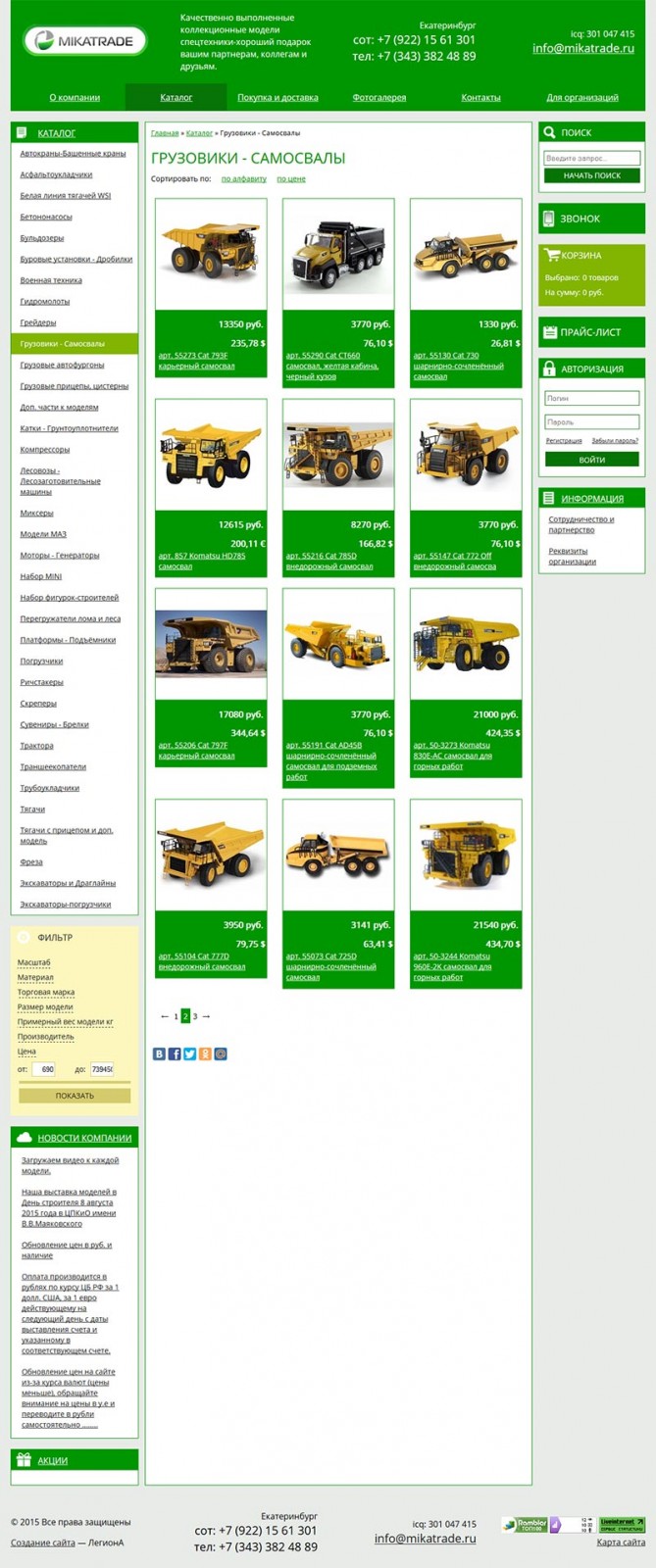Image resolution: width=656 pixels, height=1568 pixels.
Task: Click the cloud icon beside НОВОСТИ КОМПАНИИ
Action: [25, 1137]
